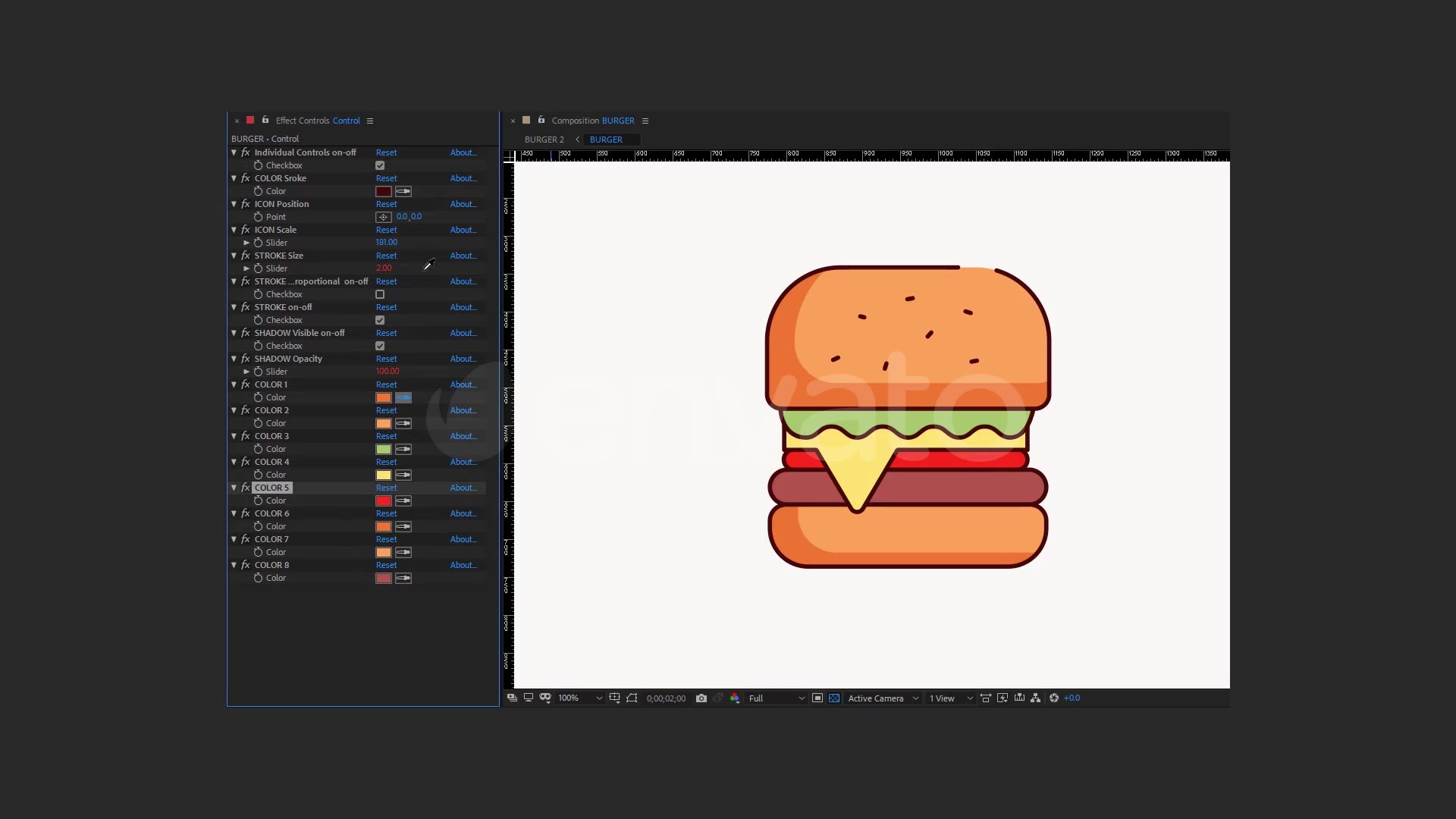This screenshot has width=1456, height=819.
Task: Click the fx icon for SHADOW Opacity
Action: [x=246, y=358]
